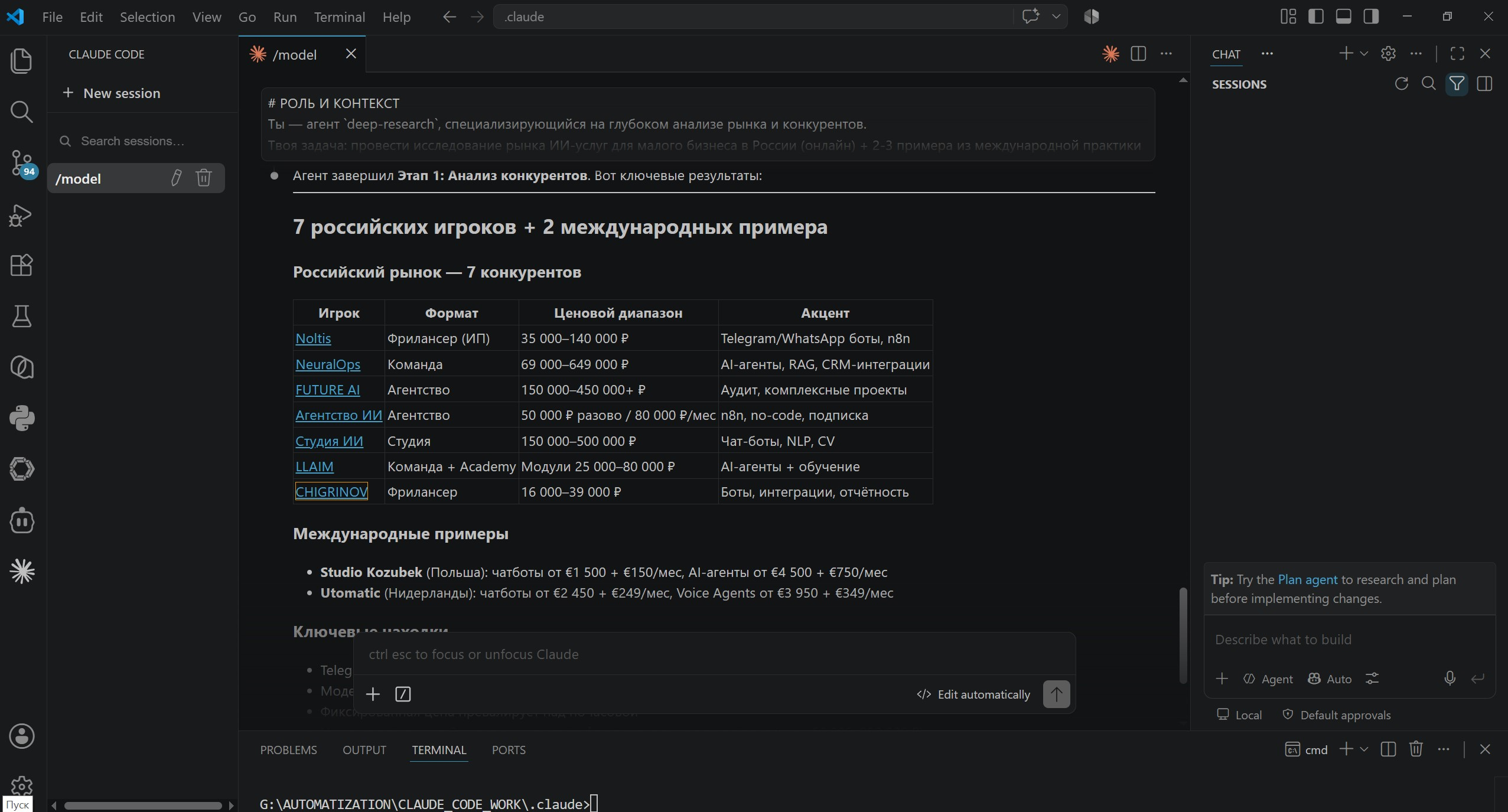Open the Terminal menu
The height and width of the screenshot is (812, 1508).
(340, 17)
